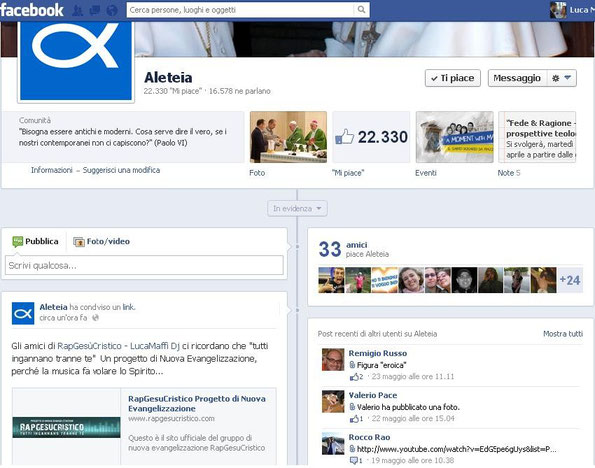Open Rocco Rao profile name
Screen dimensions: 595x468
369,437
